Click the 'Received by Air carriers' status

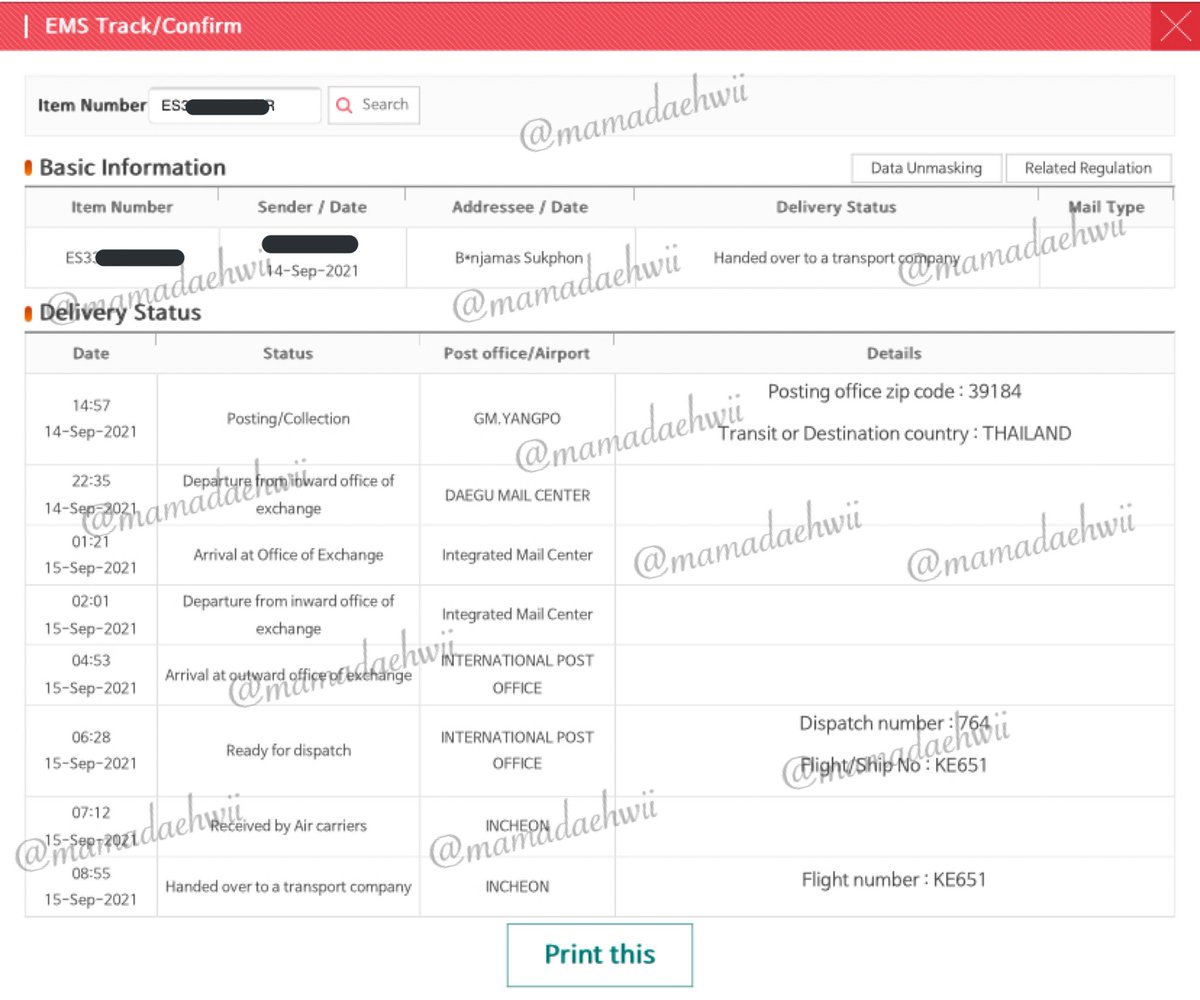[288, 826]
